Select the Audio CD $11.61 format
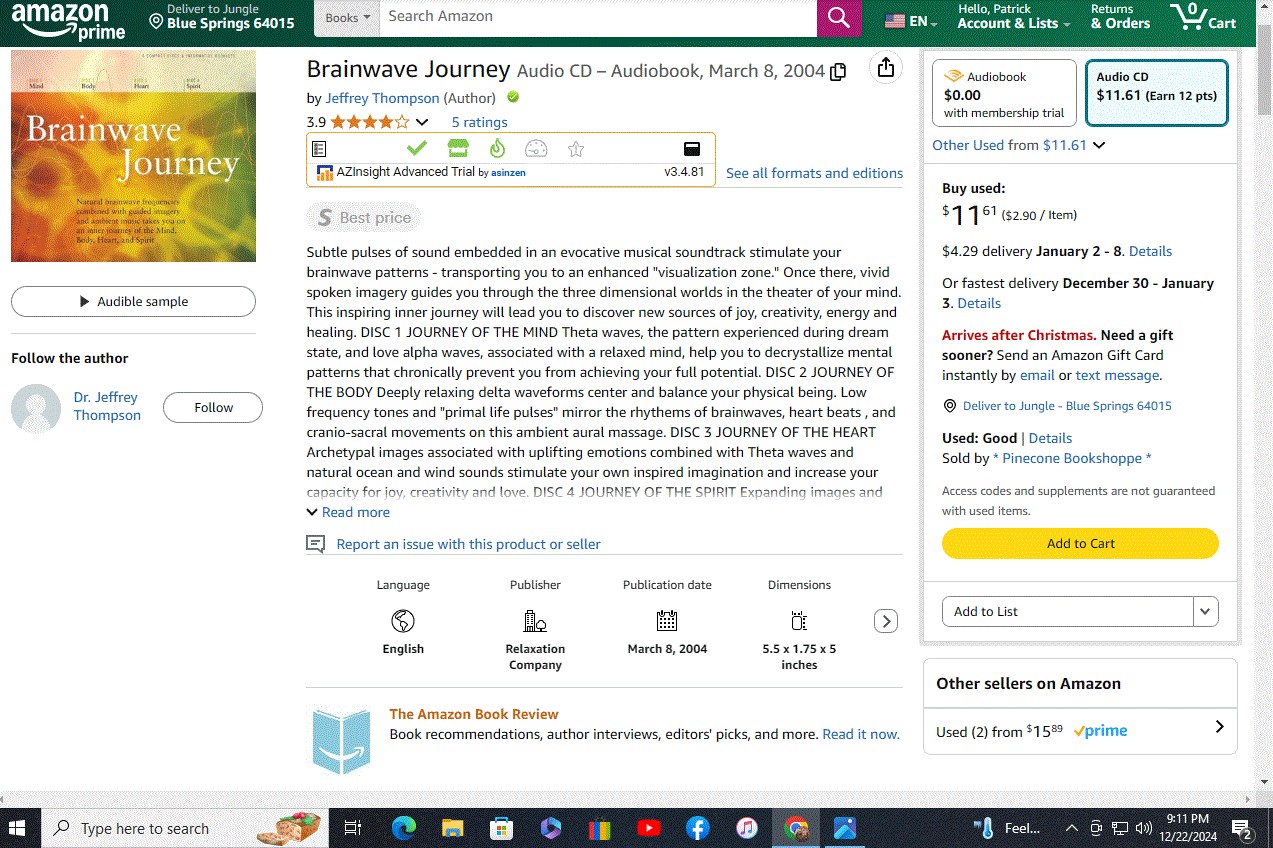 [x=1157, y=93]
